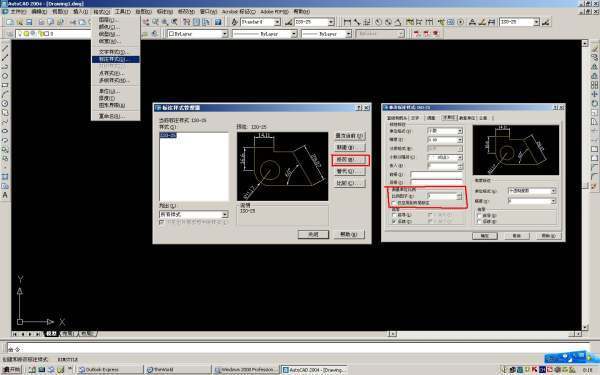
Task: Select the Line tool in left toolbar
Action: pos(5,48)
